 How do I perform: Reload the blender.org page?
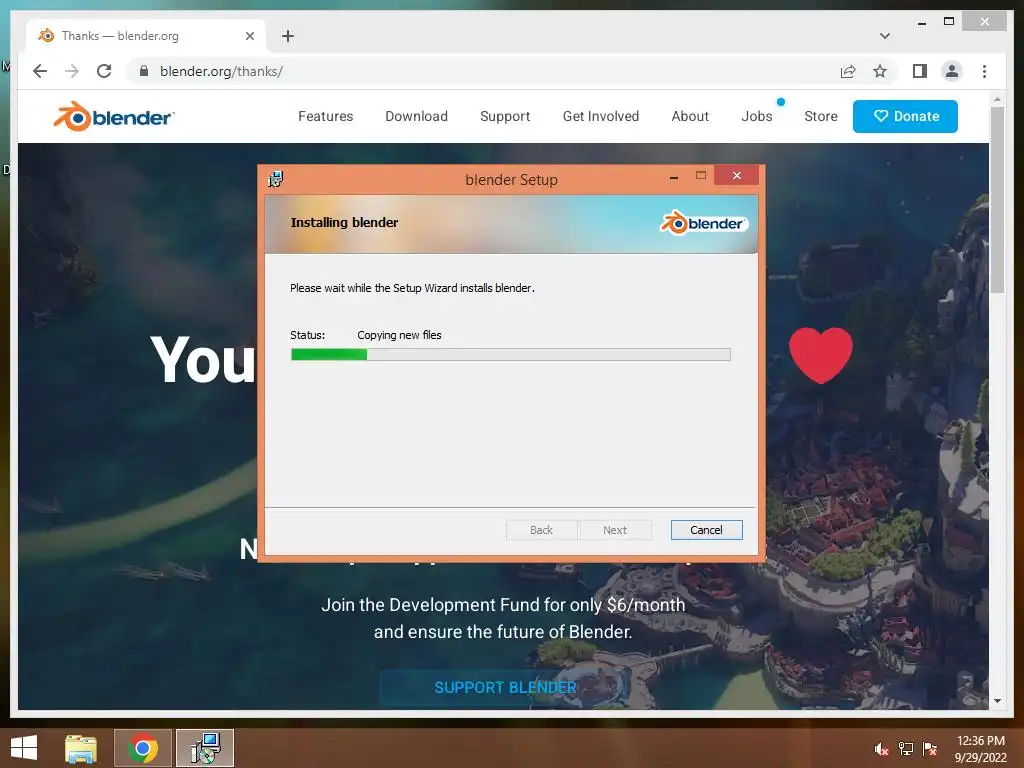point(104,71)
